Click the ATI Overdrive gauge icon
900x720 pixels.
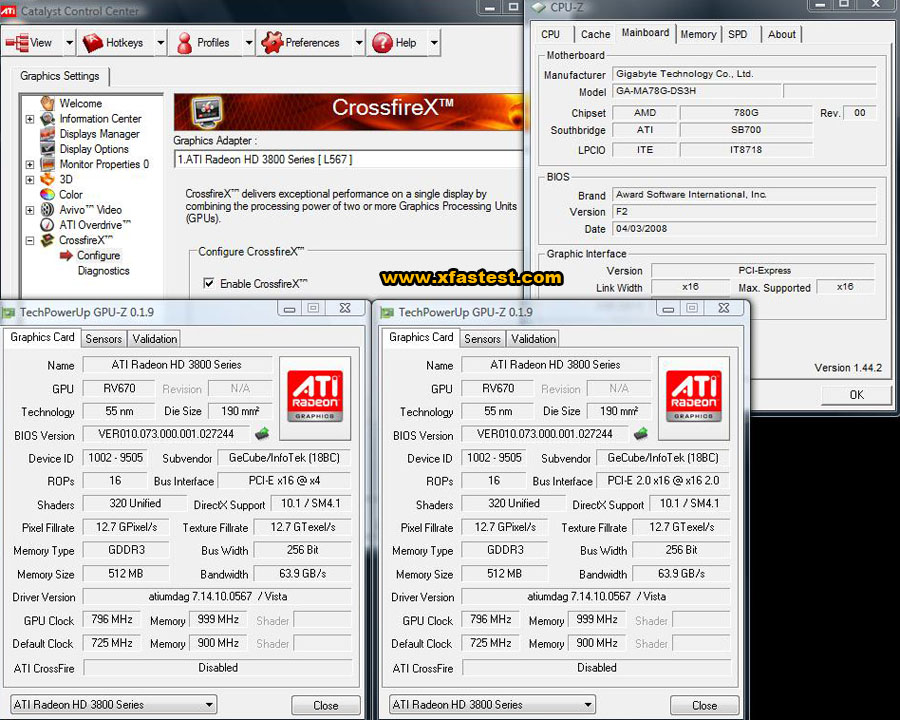(x=48, y=225)
